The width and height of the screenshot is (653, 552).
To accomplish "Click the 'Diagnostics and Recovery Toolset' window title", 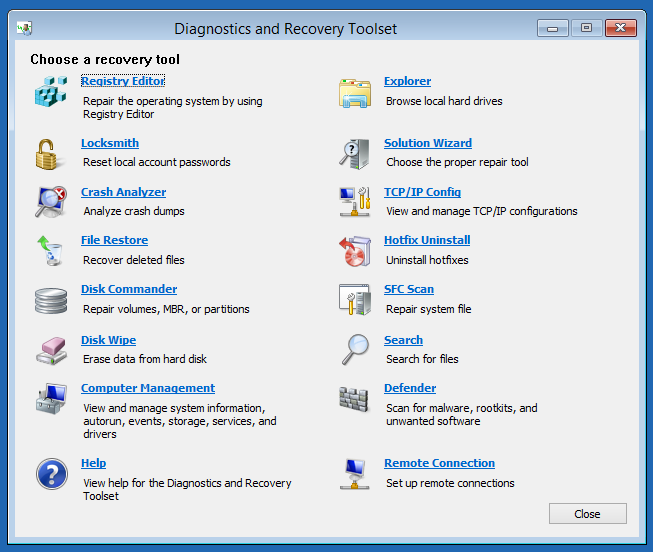I will (286, 29).
